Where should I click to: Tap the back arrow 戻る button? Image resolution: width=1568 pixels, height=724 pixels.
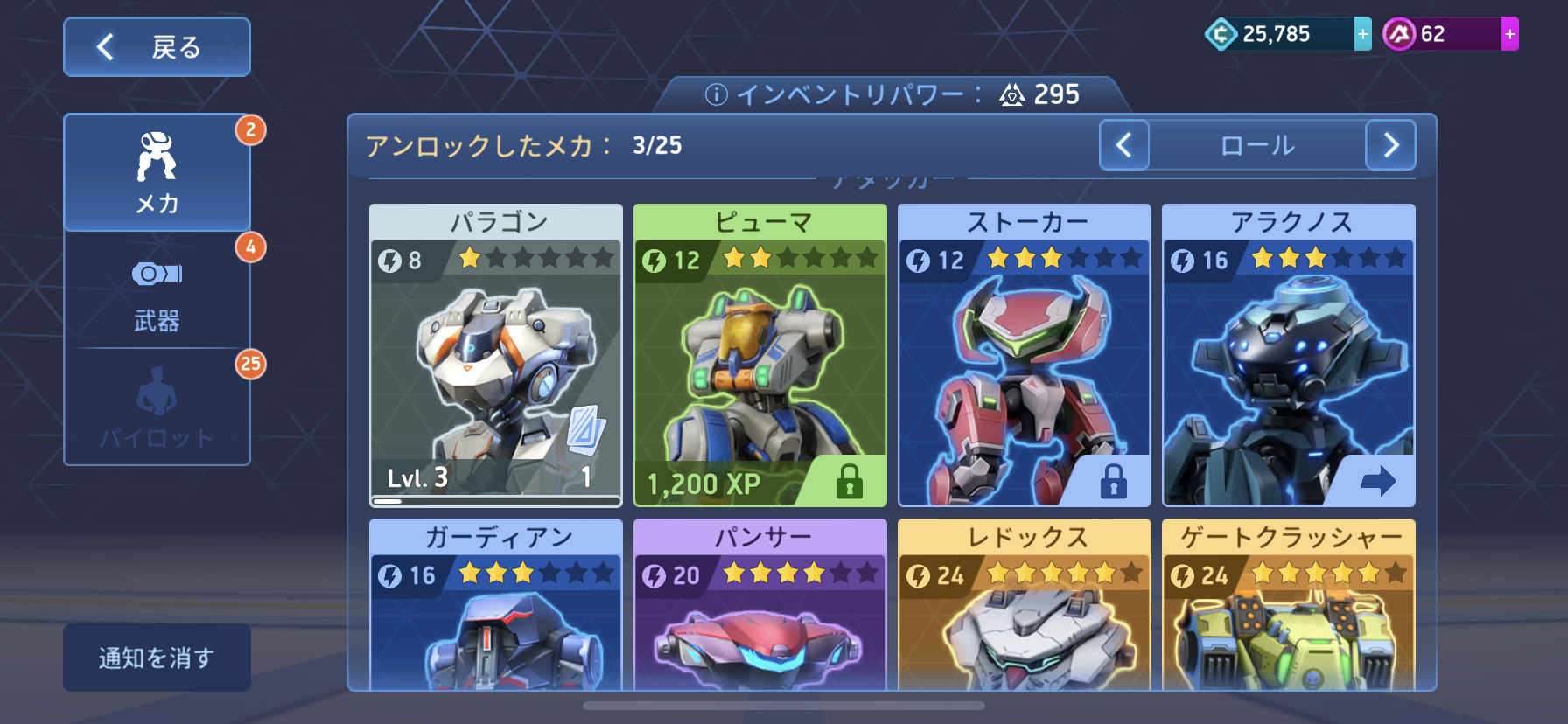pos(157,47)
